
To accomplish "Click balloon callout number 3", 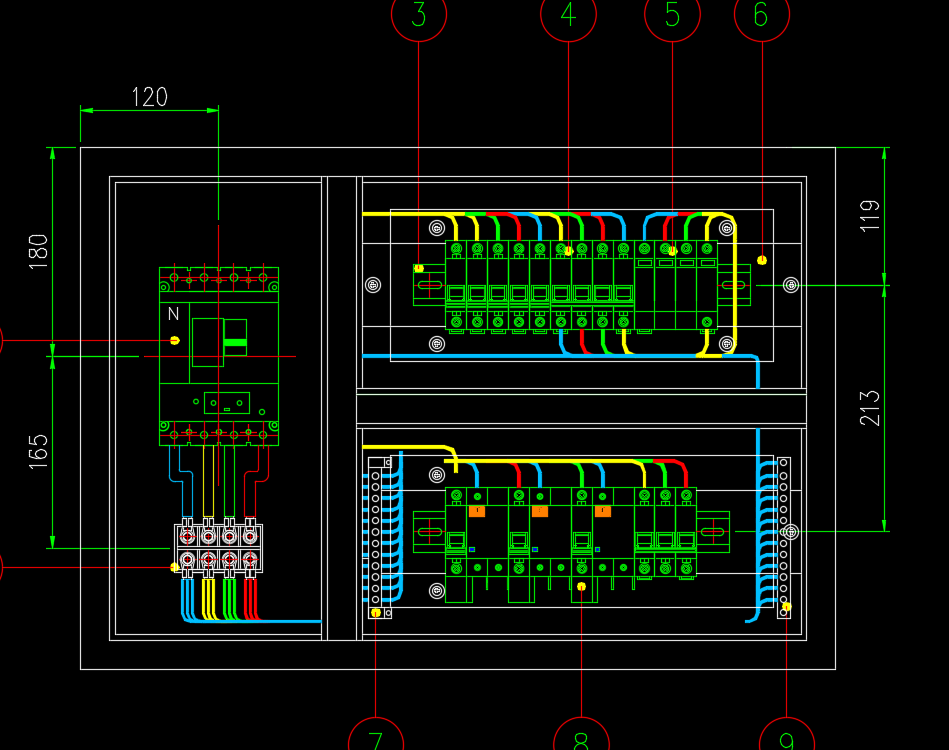I will coord(418,15).
